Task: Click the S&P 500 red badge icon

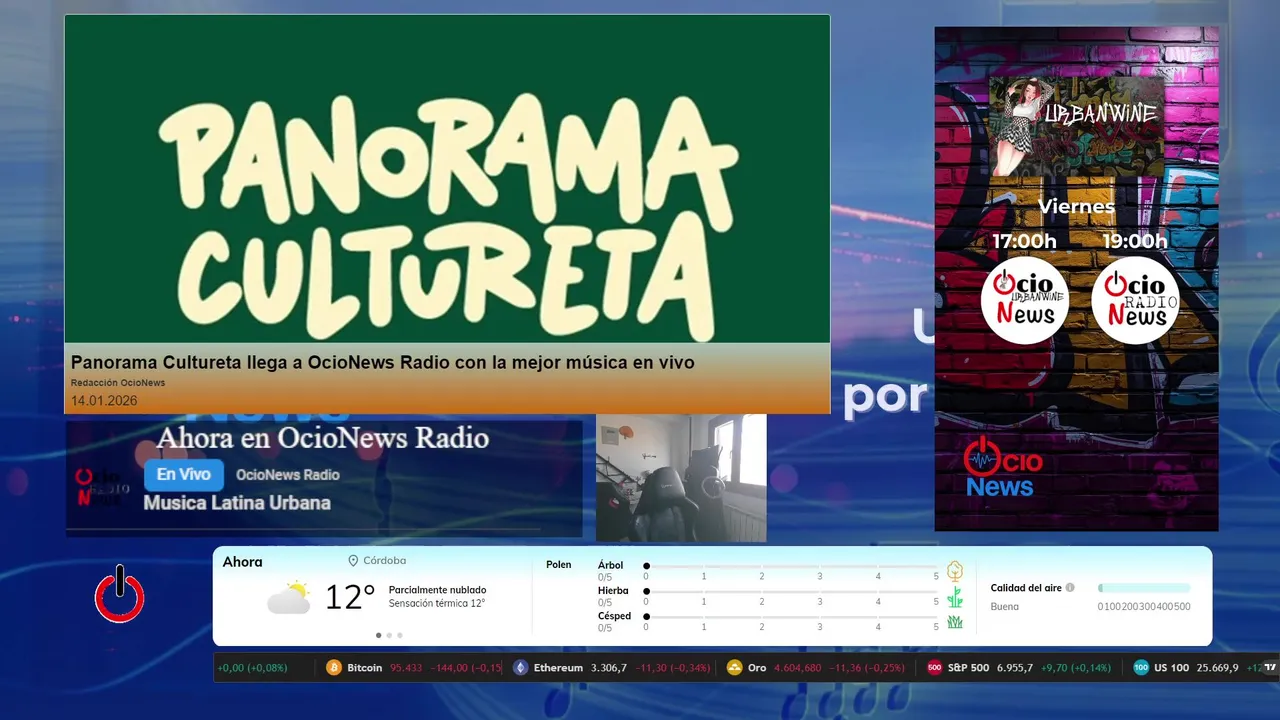Action: coord(934,668)
